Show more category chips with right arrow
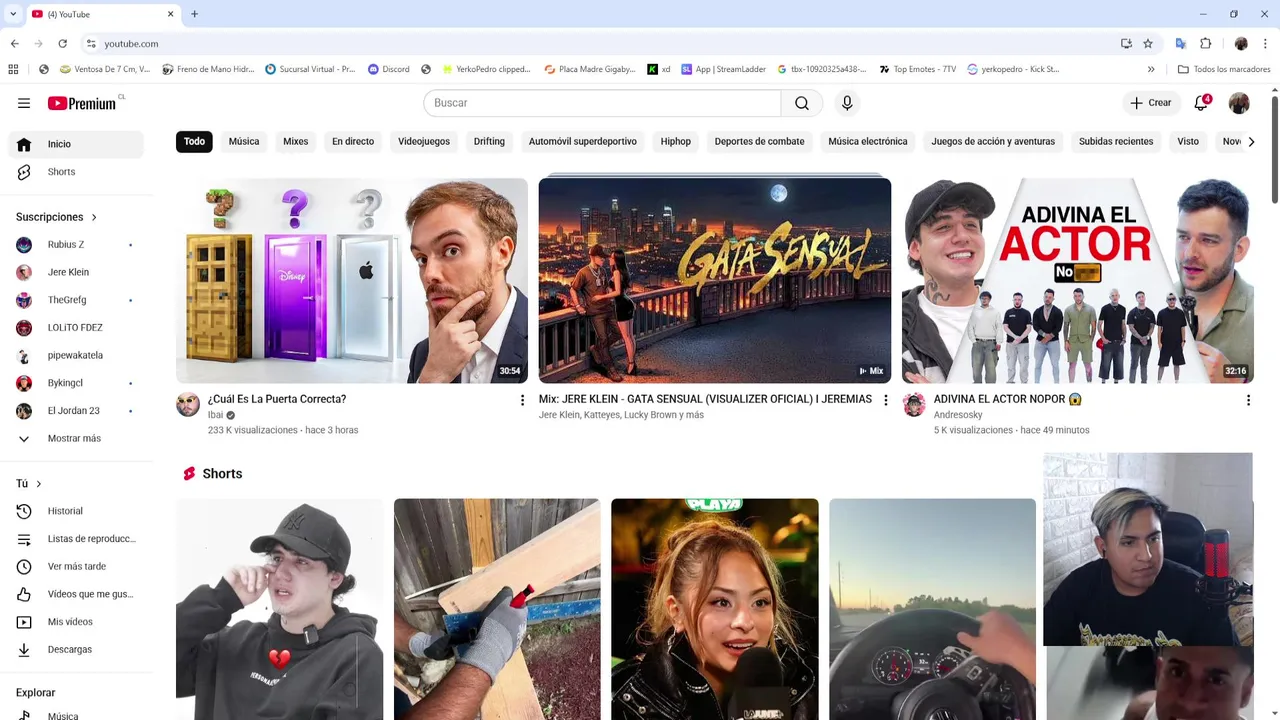This screenshot has width=1280, height=720. (x=1251, y=141)
